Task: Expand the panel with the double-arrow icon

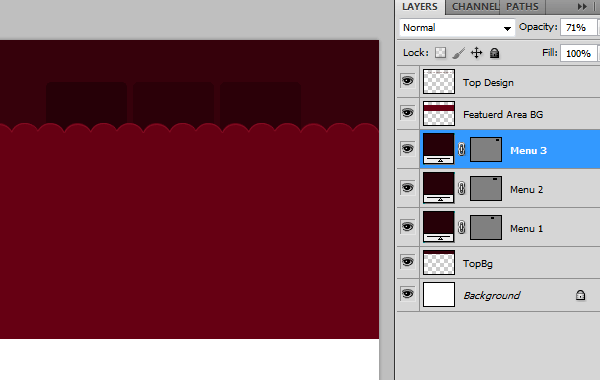Action: 582,7
